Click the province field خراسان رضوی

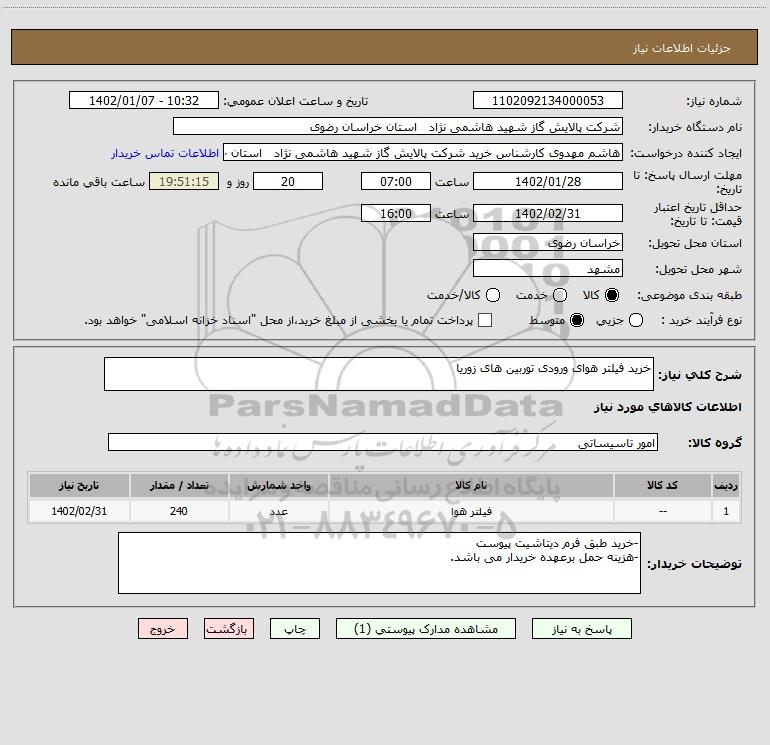[x=548, y=243]
